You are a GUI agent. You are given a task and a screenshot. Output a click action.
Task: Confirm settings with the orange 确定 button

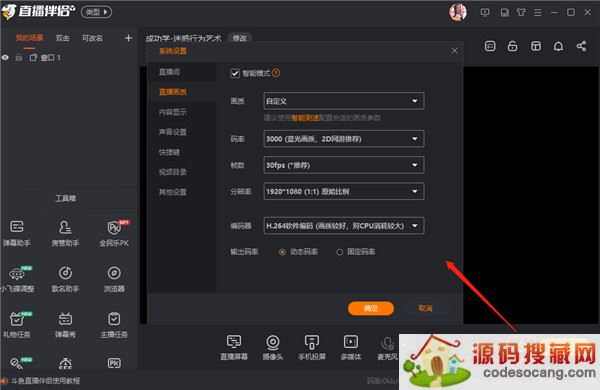pyautogui.click(x=371, y=308)
